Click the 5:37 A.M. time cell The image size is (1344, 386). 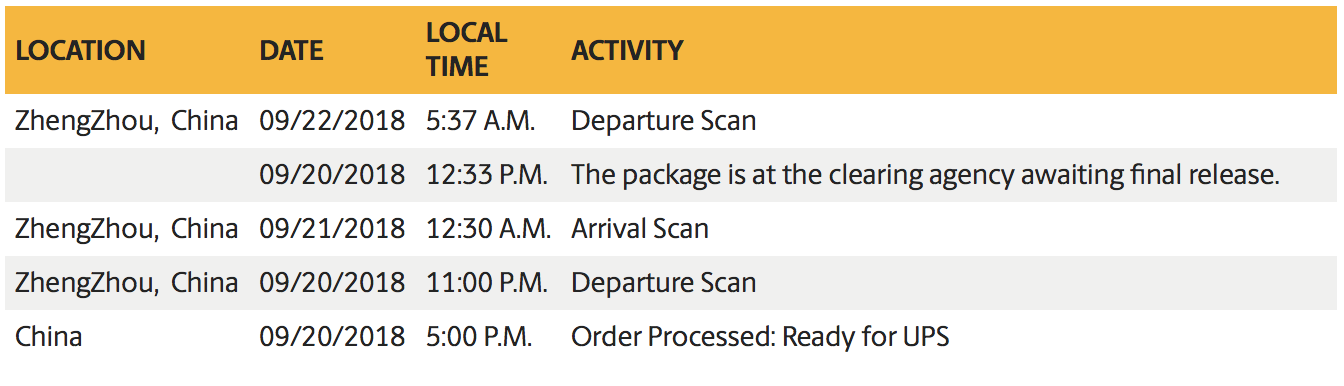(x=481, y=122)
